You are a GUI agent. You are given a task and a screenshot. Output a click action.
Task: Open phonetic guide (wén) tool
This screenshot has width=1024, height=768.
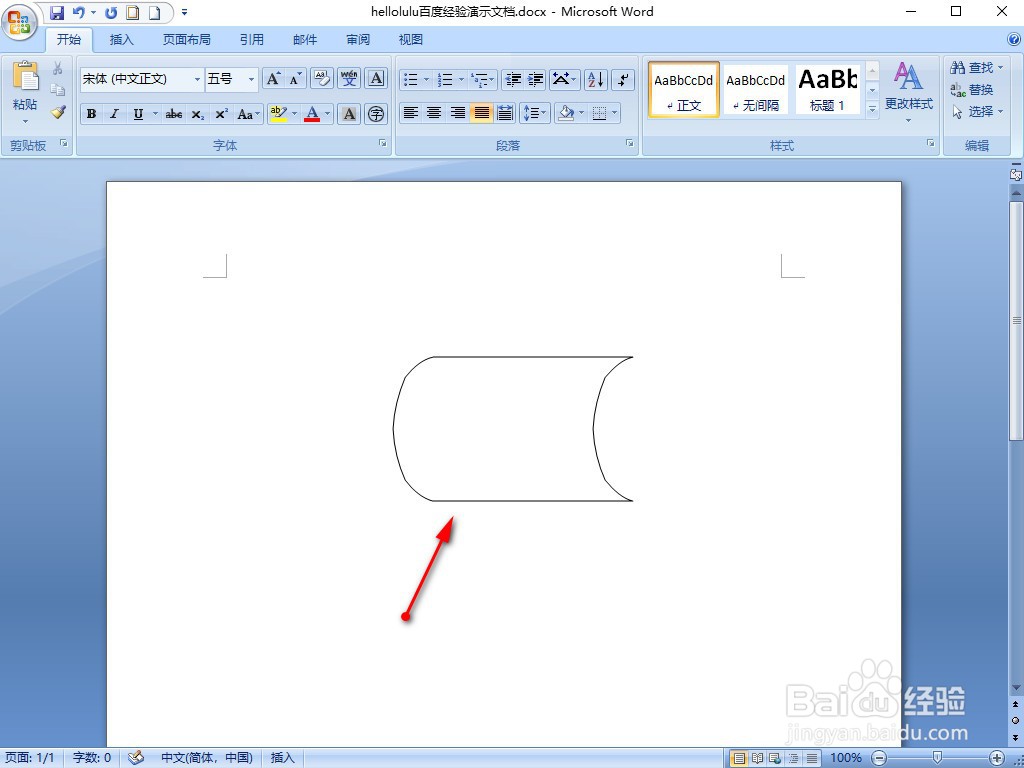pos(349,79)
